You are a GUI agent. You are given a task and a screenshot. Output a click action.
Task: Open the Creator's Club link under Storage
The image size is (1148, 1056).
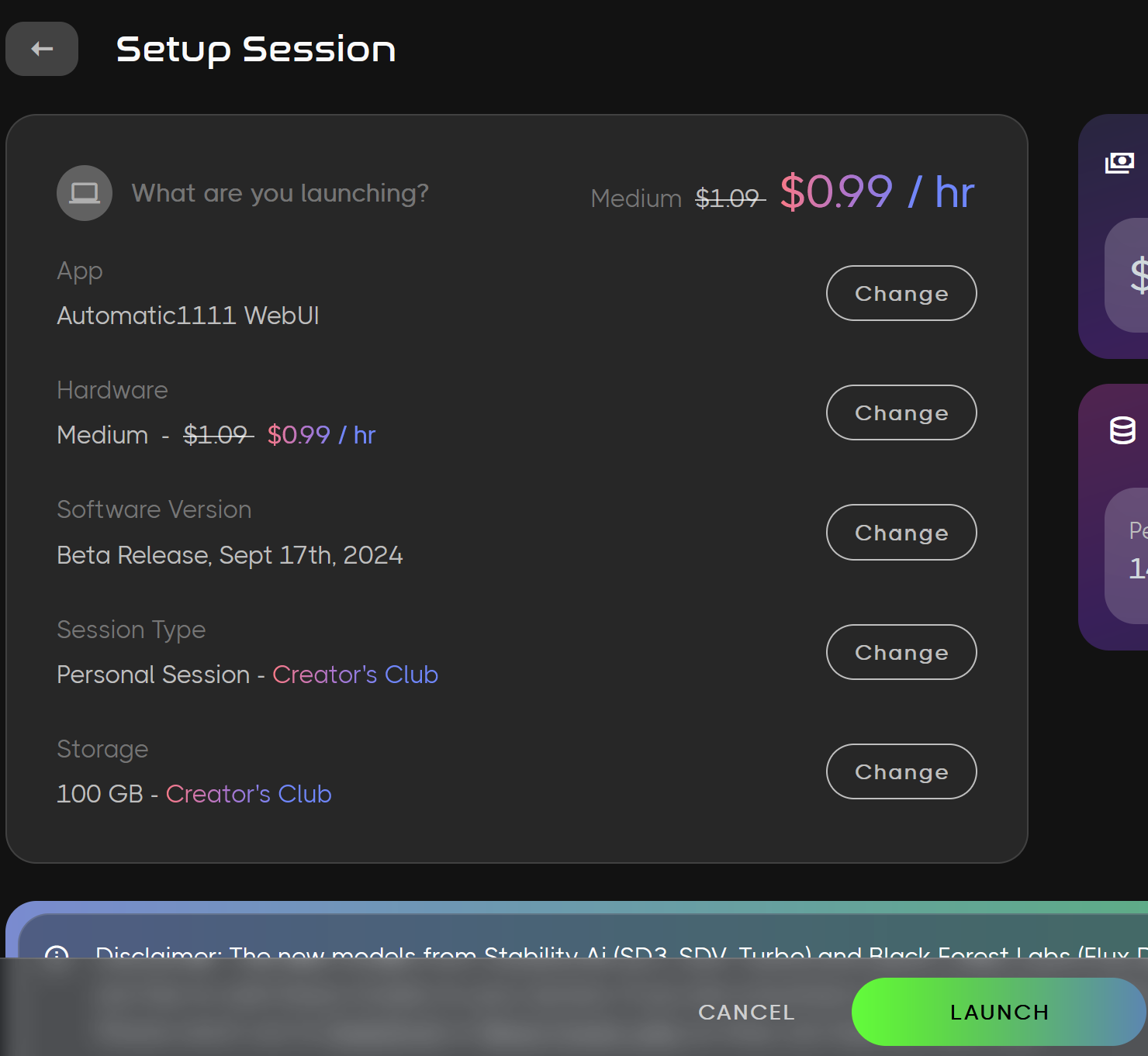click(x=248, y=793)
